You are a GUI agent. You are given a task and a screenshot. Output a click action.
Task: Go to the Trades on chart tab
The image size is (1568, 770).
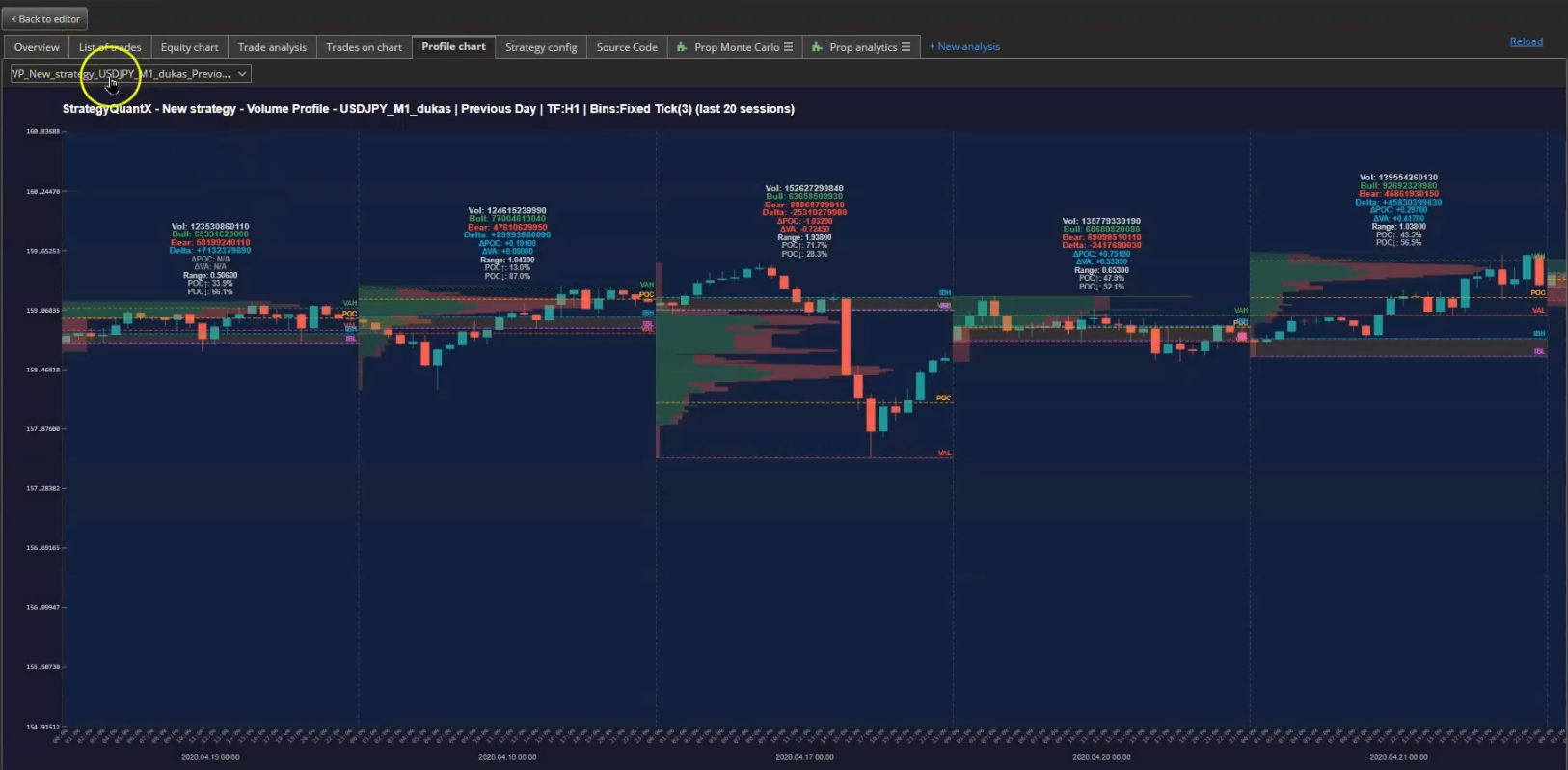tap(364, 47)
